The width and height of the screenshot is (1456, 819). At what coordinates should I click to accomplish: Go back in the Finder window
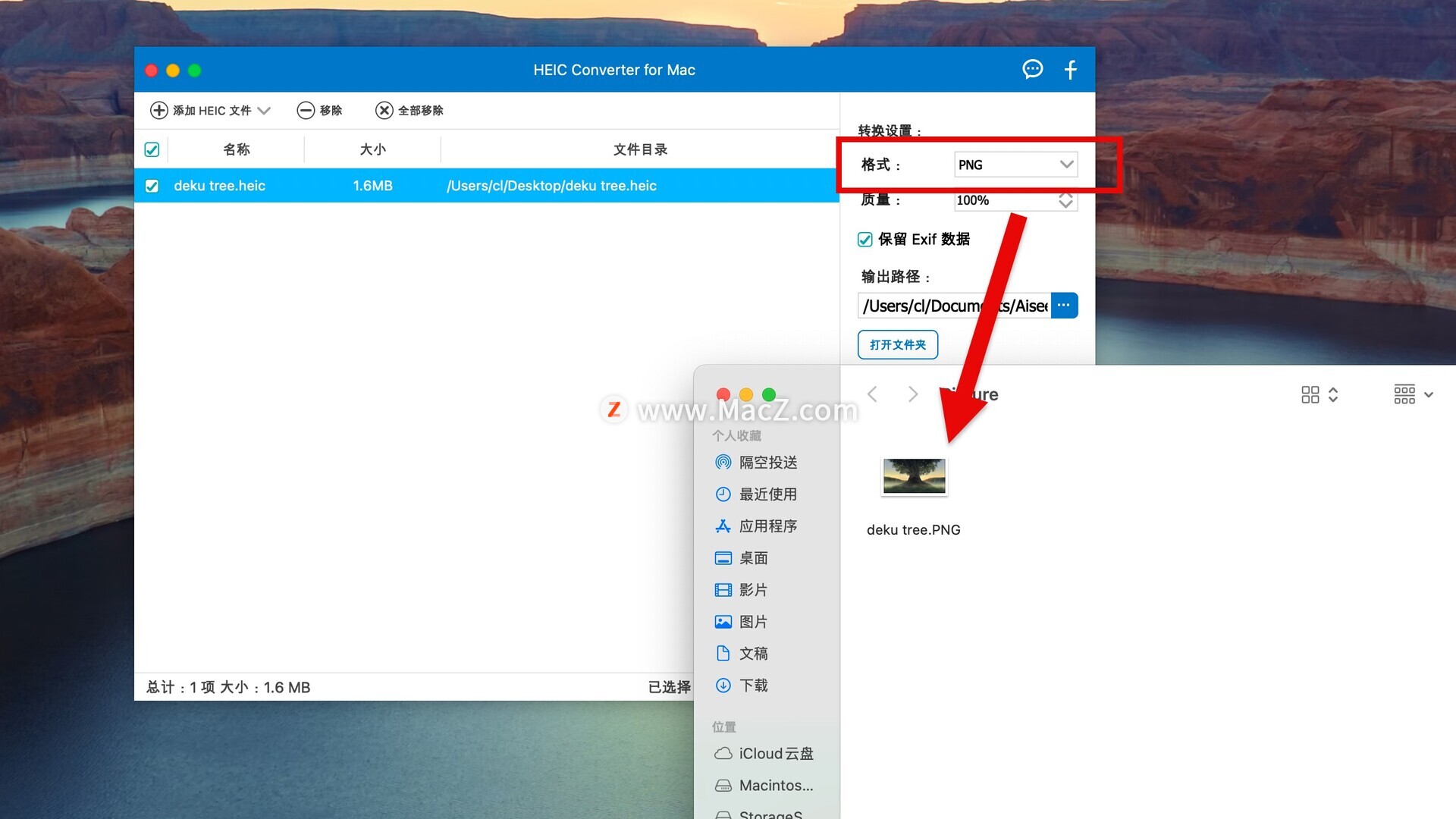click(872, 394)
